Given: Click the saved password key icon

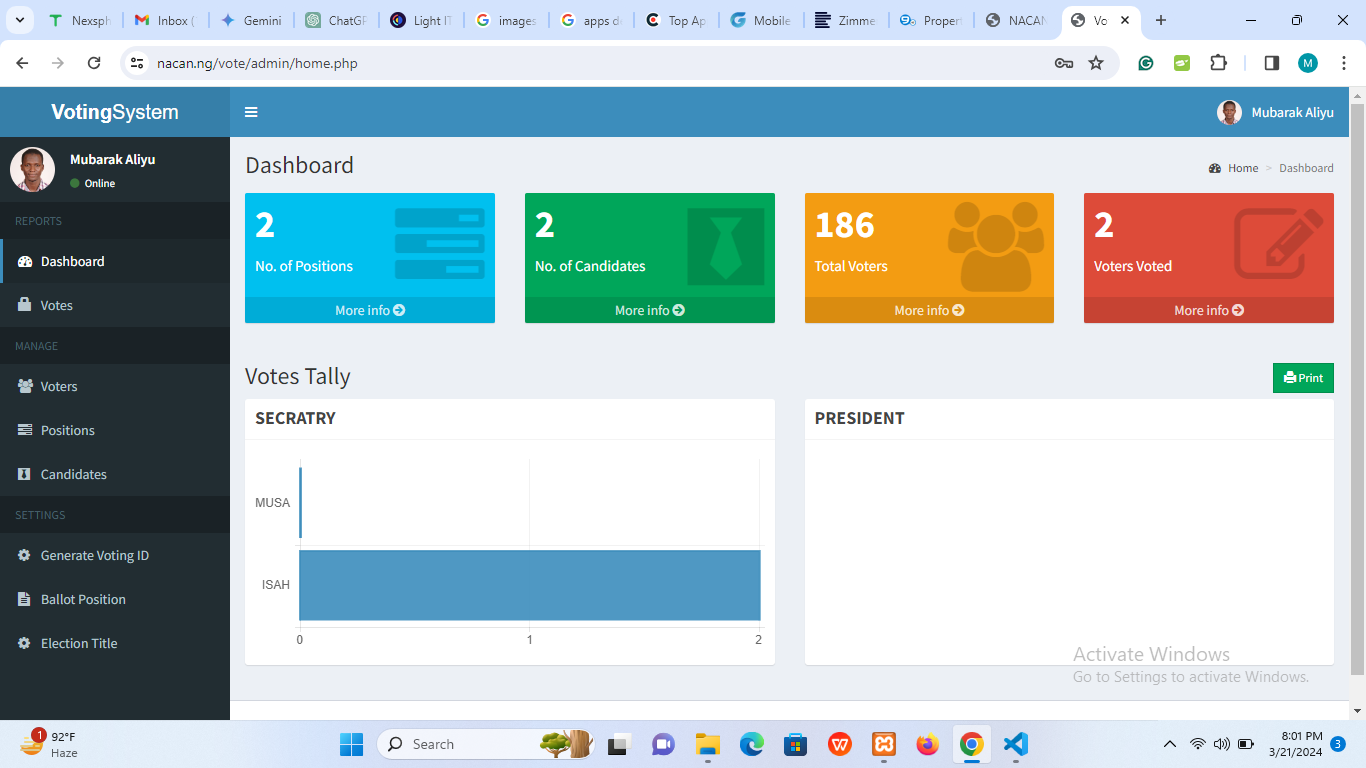Looking at the screenshot, I should [1064, 63].
